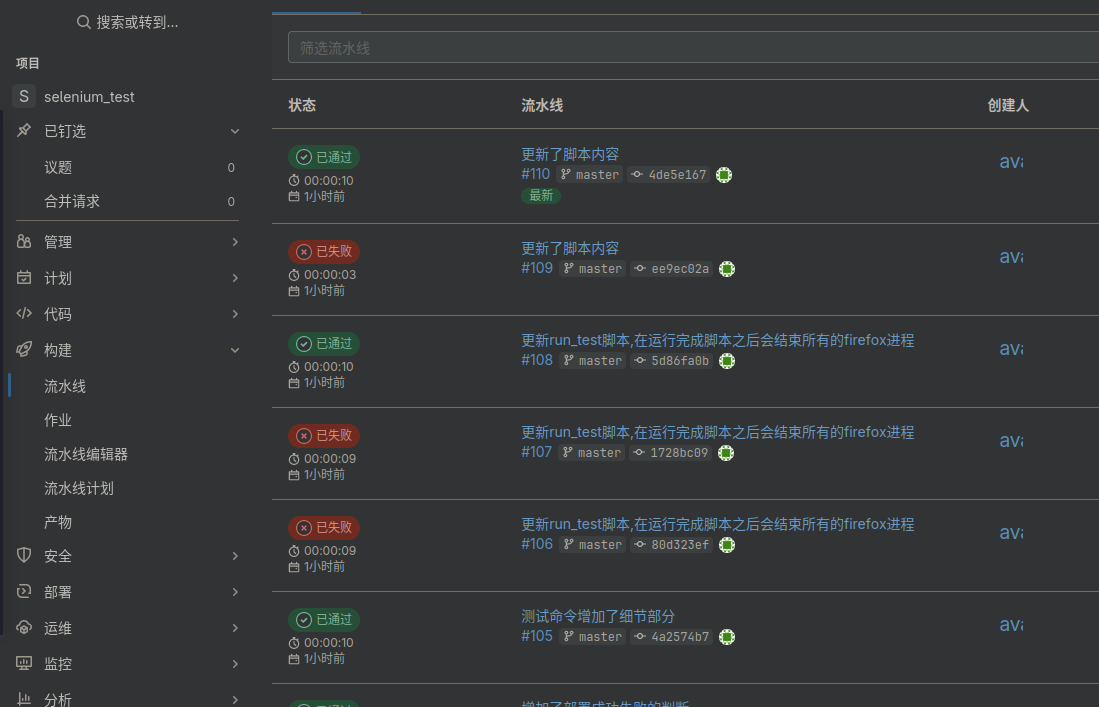Open pipeline #107
Viewport: 1099px width, 707px height.
[536, 452]
